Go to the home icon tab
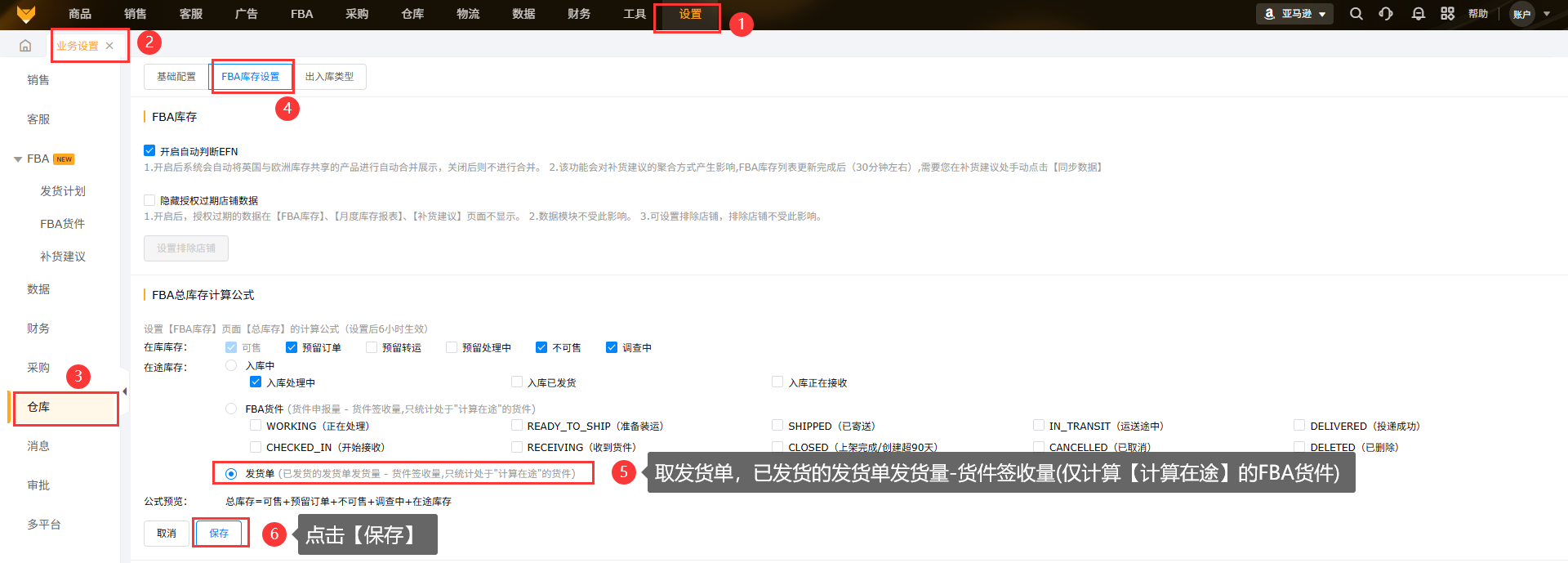 [25, 46]
